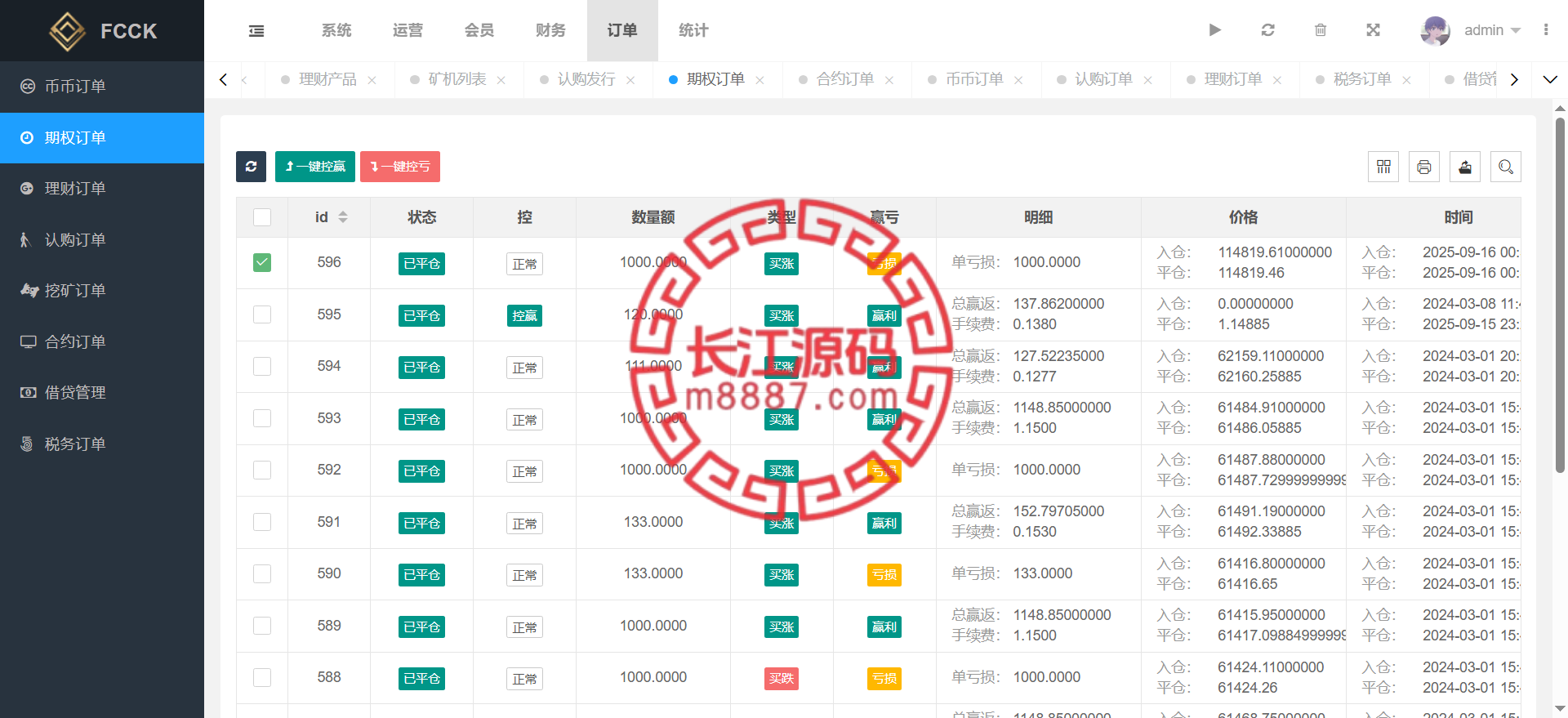This screenshot has height=718, width=1568.
Task: Open 借贷管理 in the sidebar
Action: (102, 393)
